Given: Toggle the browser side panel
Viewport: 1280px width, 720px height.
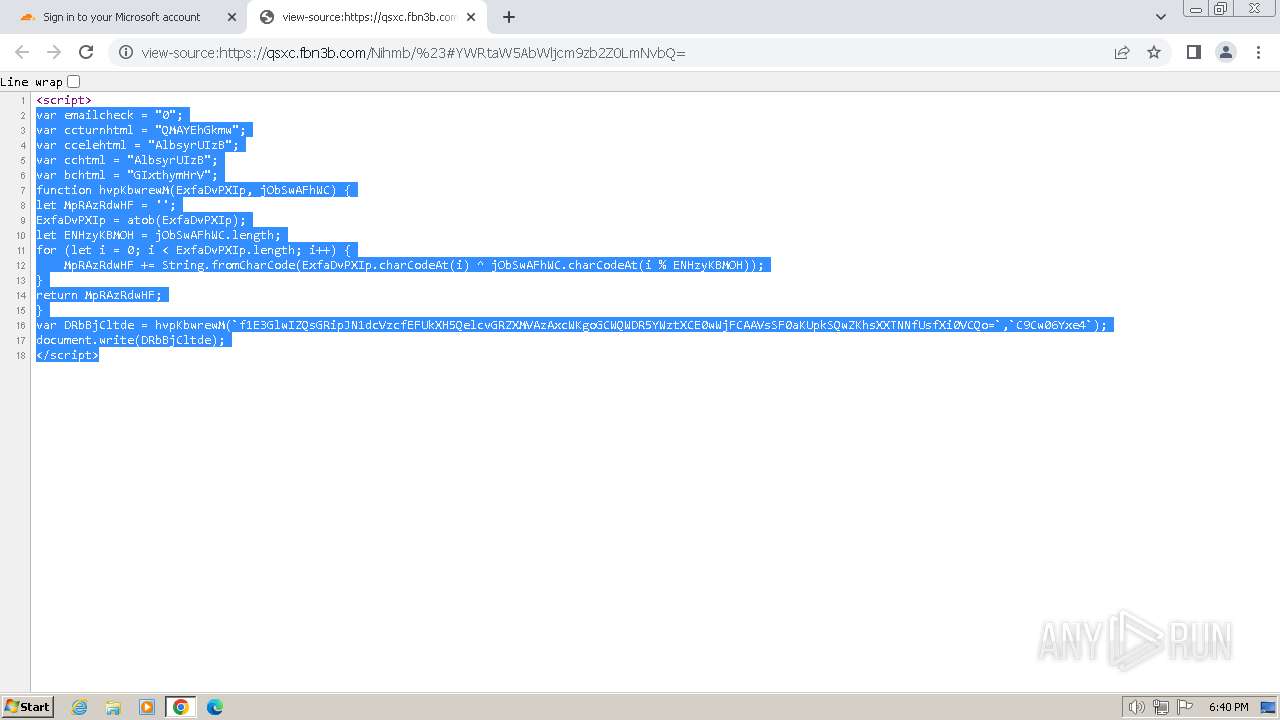Looking at the screenshot, I should [x=1193, y=52].
